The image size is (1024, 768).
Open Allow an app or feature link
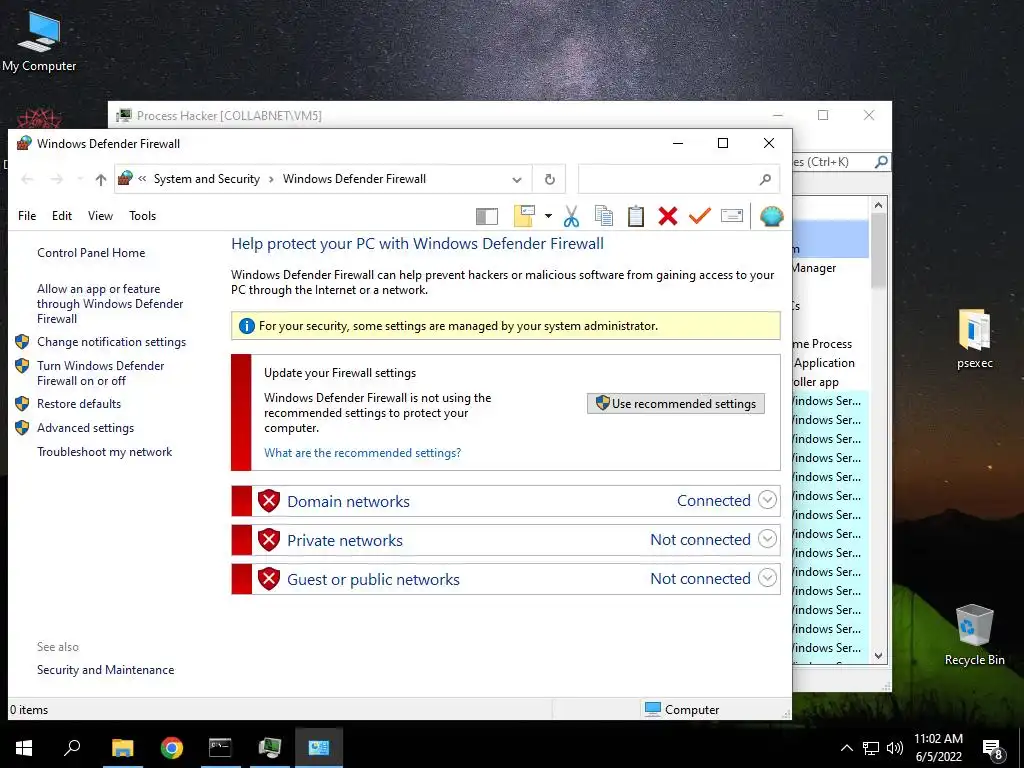click(x=110, y=304)
